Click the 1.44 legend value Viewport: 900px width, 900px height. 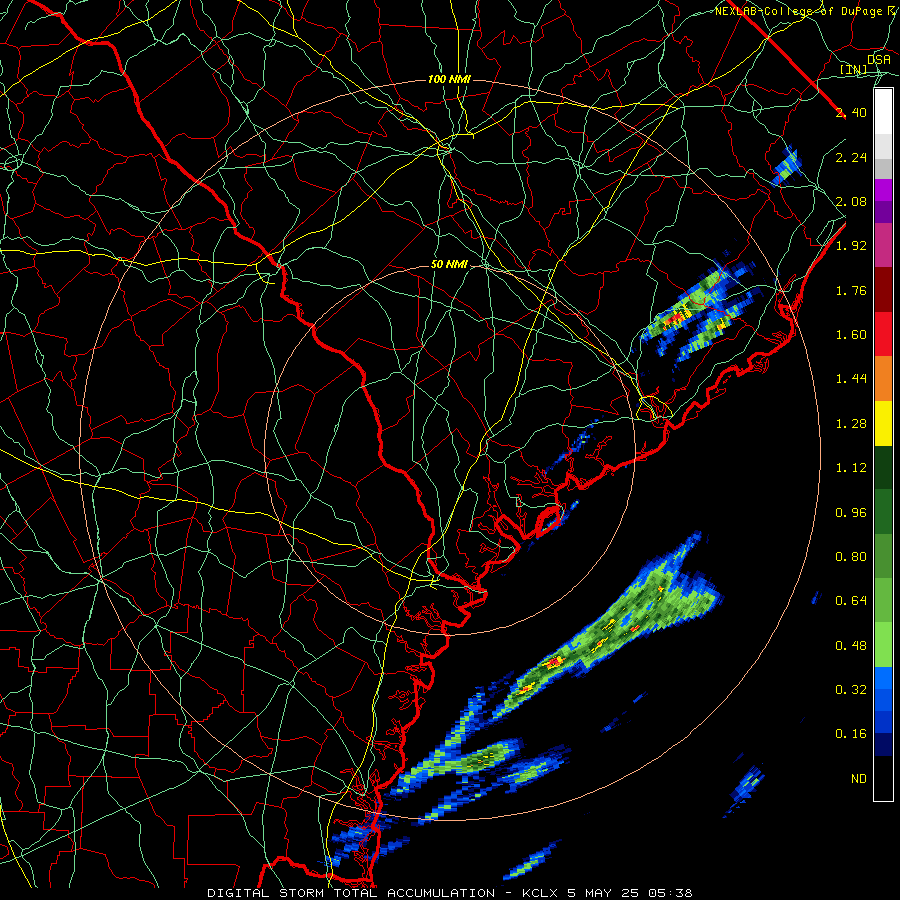[851, 379]
